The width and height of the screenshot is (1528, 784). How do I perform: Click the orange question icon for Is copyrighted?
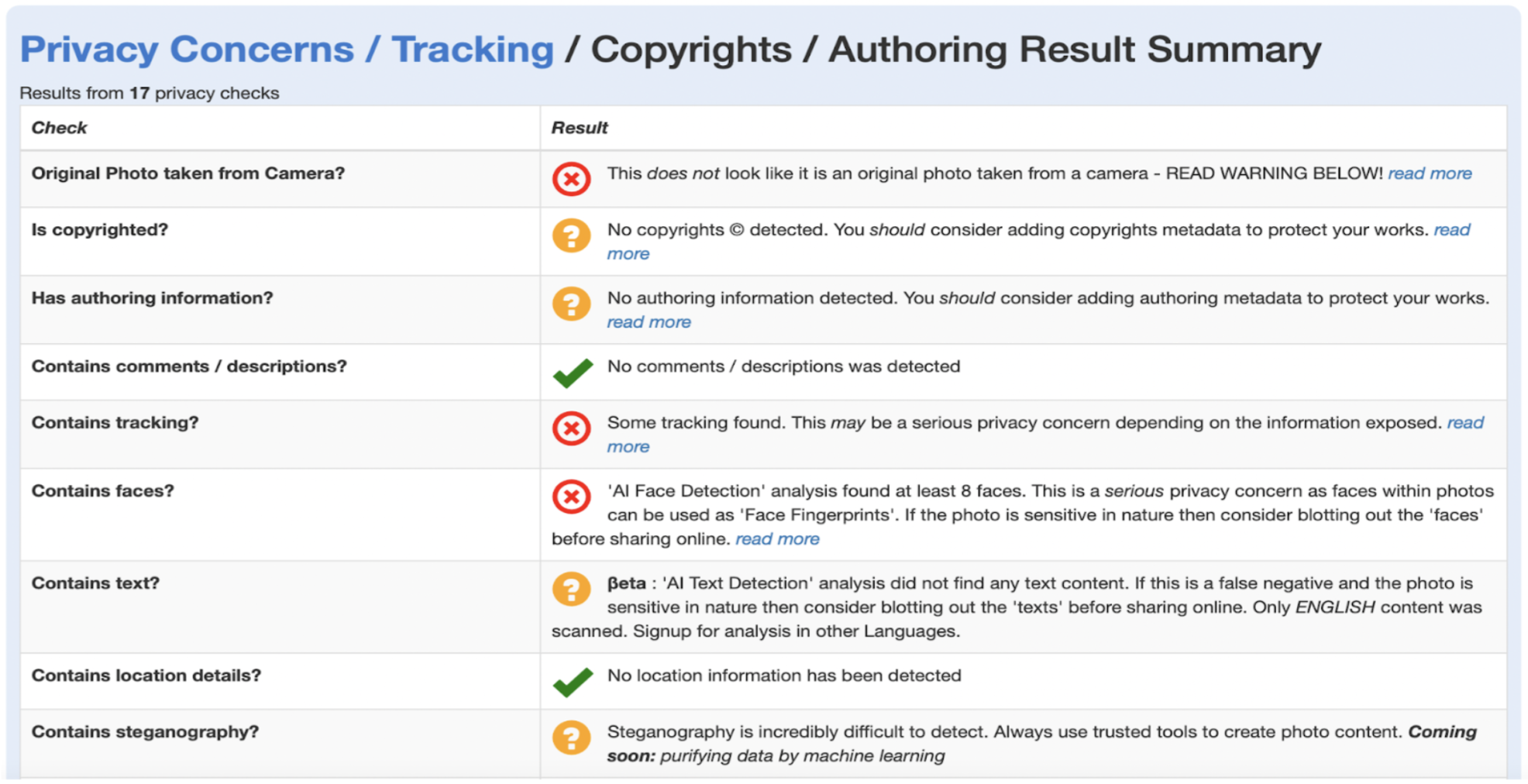coord(572,236)
